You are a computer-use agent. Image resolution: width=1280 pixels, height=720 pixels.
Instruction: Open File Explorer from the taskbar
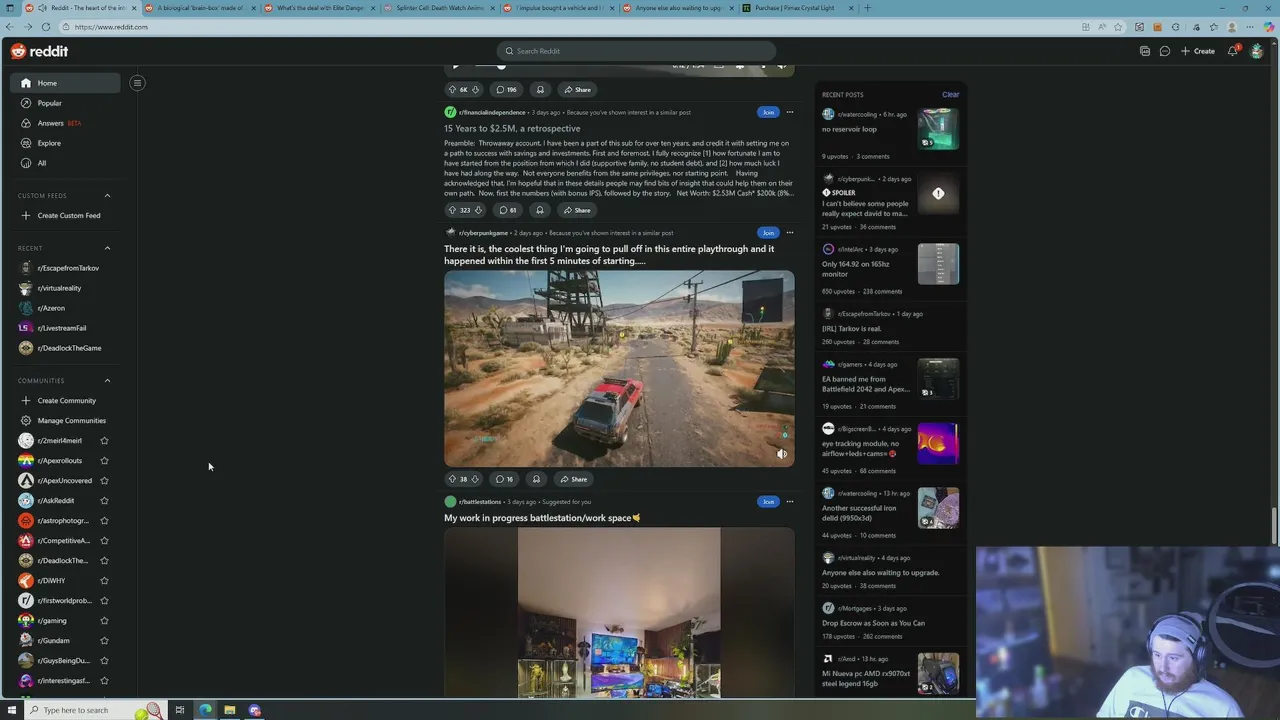click(x=229, y=710)
